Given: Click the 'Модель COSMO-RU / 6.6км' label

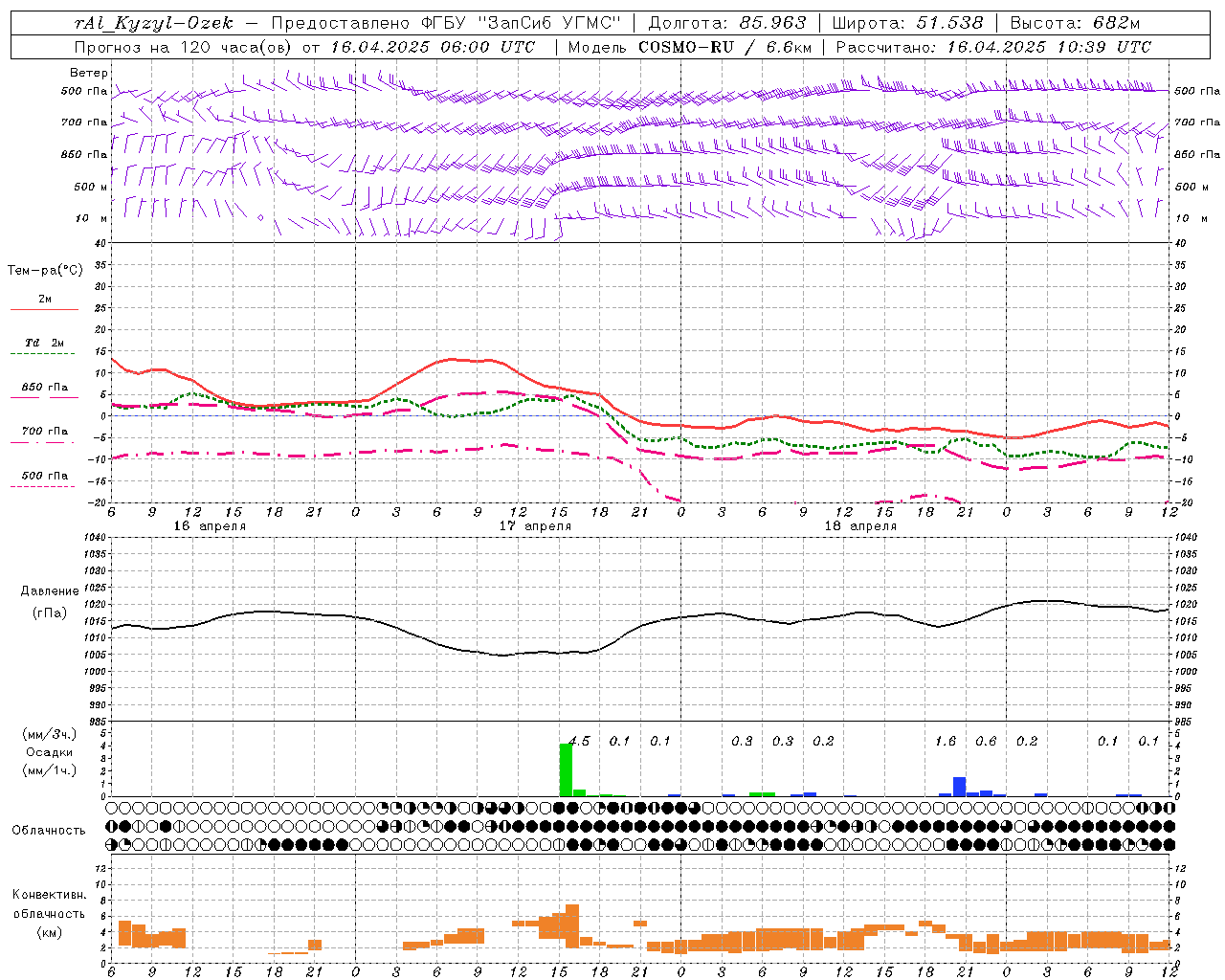Looking at the screenshot, I should click(x=690, y=47).
